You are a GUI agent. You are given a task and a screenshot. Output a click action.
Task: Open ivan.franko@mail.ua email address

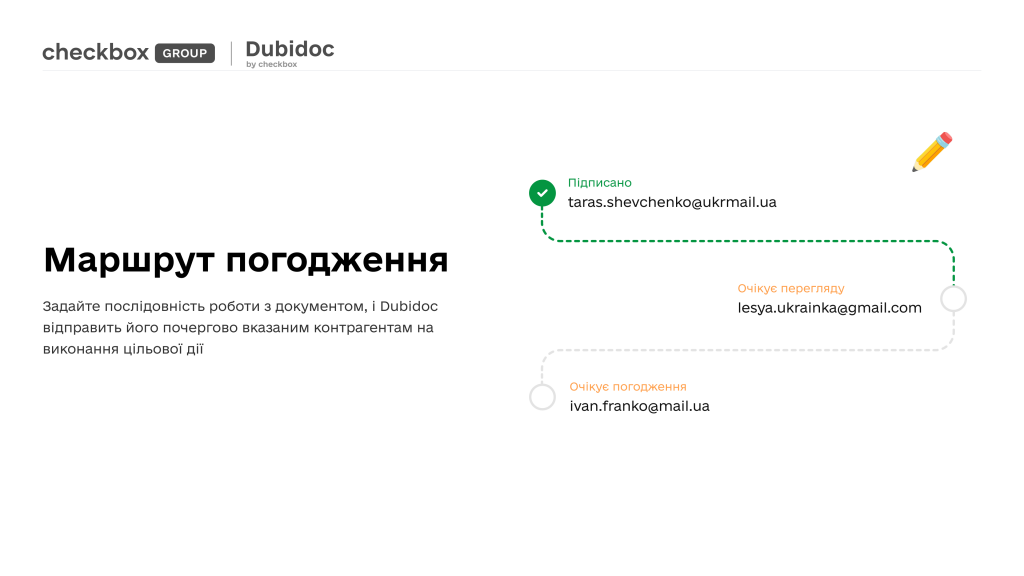(639, 406)
